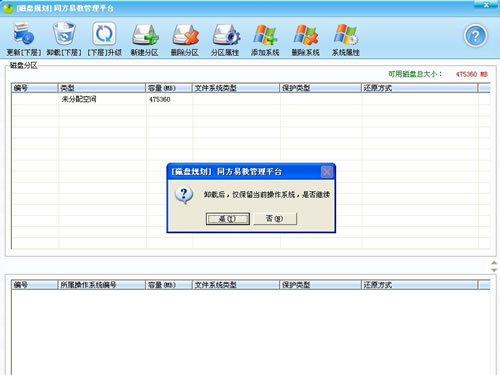
Task: Close the 磁盘规划 confirmation dialog
Action: (327, 172)
